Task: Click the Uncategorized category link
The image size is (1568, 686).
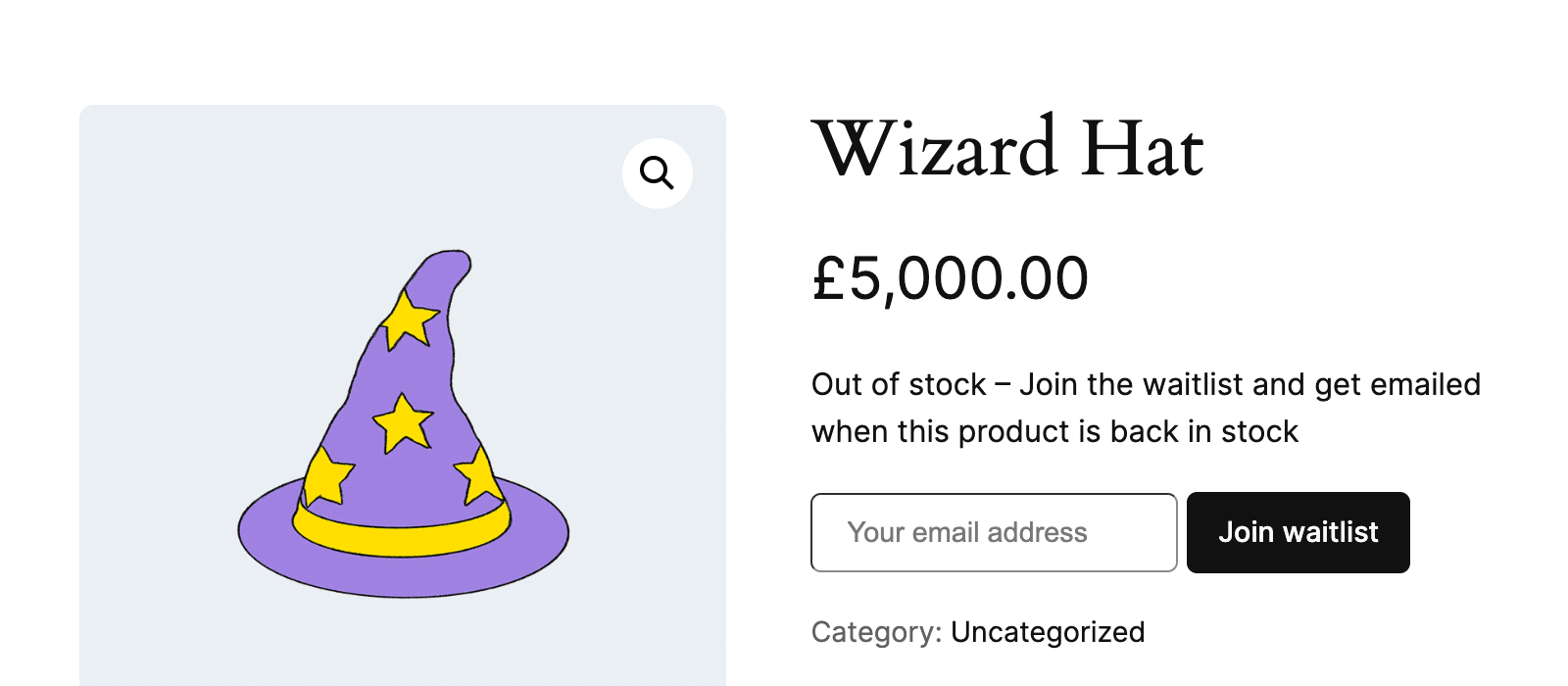Action: (x=1048, y=632)
